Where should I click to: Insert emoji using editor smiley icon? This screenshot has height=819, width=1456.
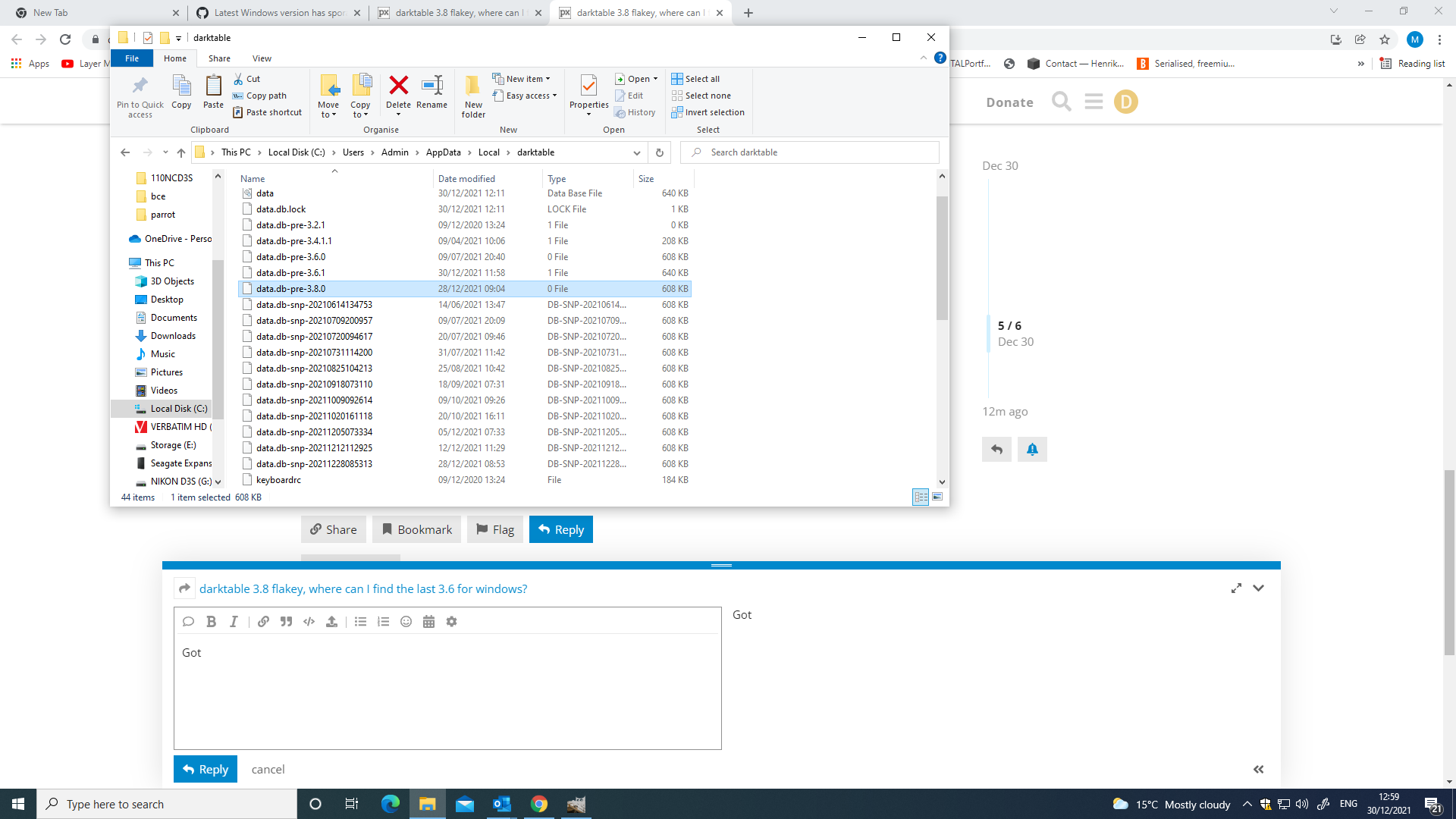click(x=406, y=622)
